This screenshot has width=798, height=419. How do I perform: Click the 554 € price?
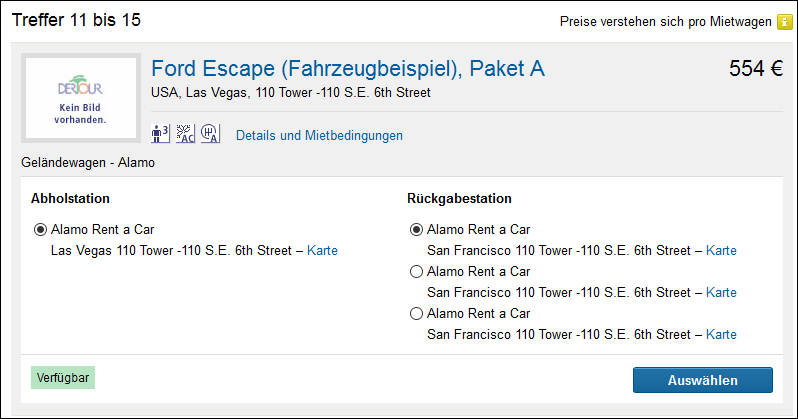(755, 69)
